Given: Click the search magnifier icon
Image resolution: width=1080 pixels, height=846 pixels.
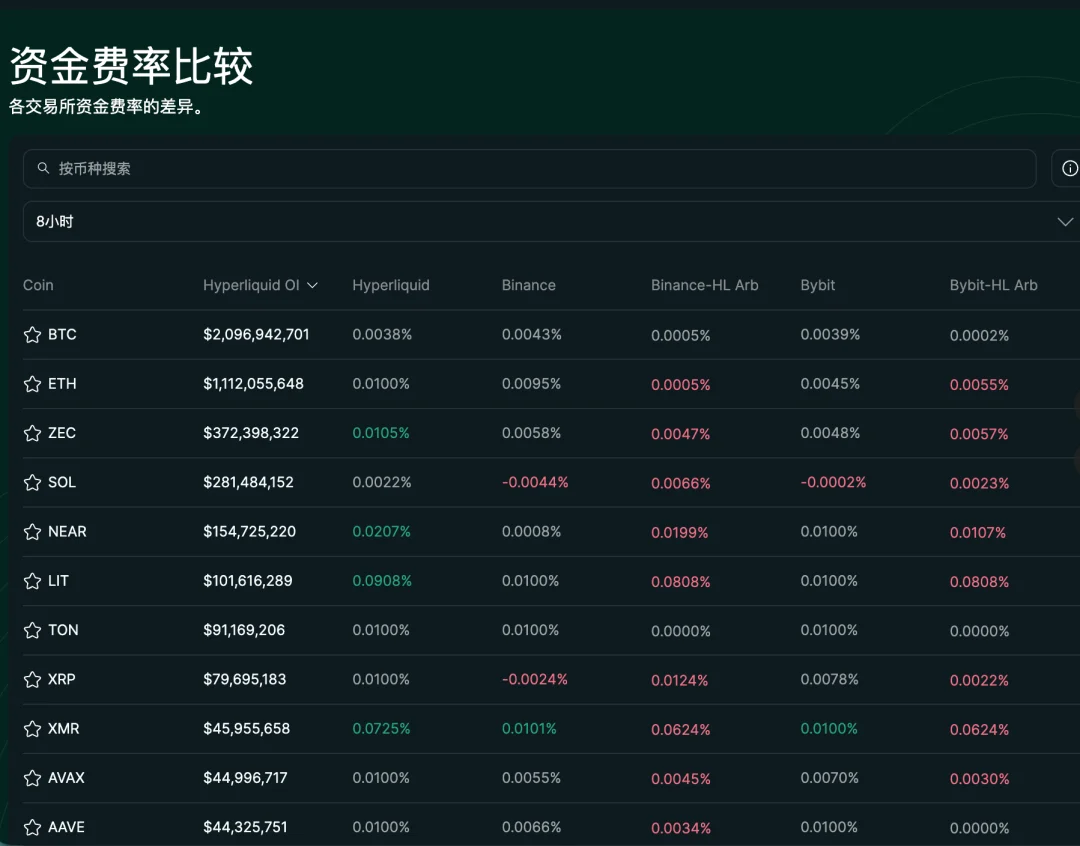Looking at the screenshot, I should 43,168.
